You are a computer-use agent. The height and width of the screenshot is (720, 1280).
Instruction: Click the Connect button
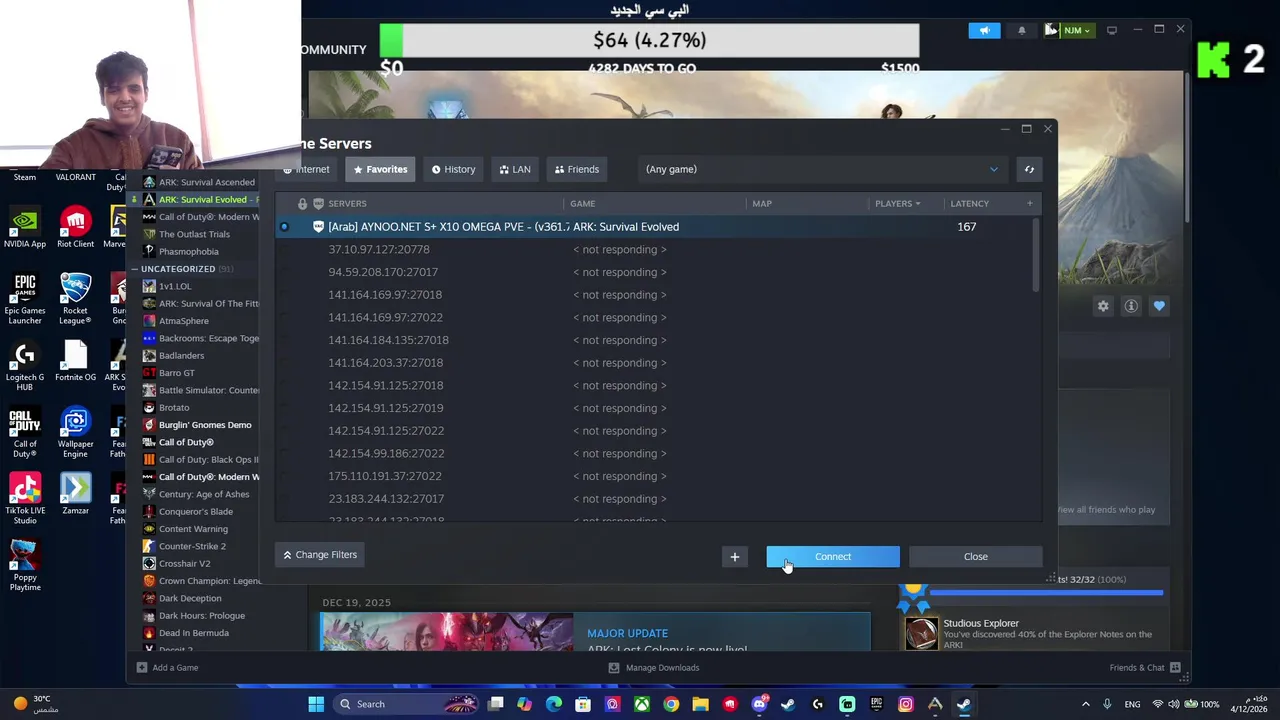[833, 557]
